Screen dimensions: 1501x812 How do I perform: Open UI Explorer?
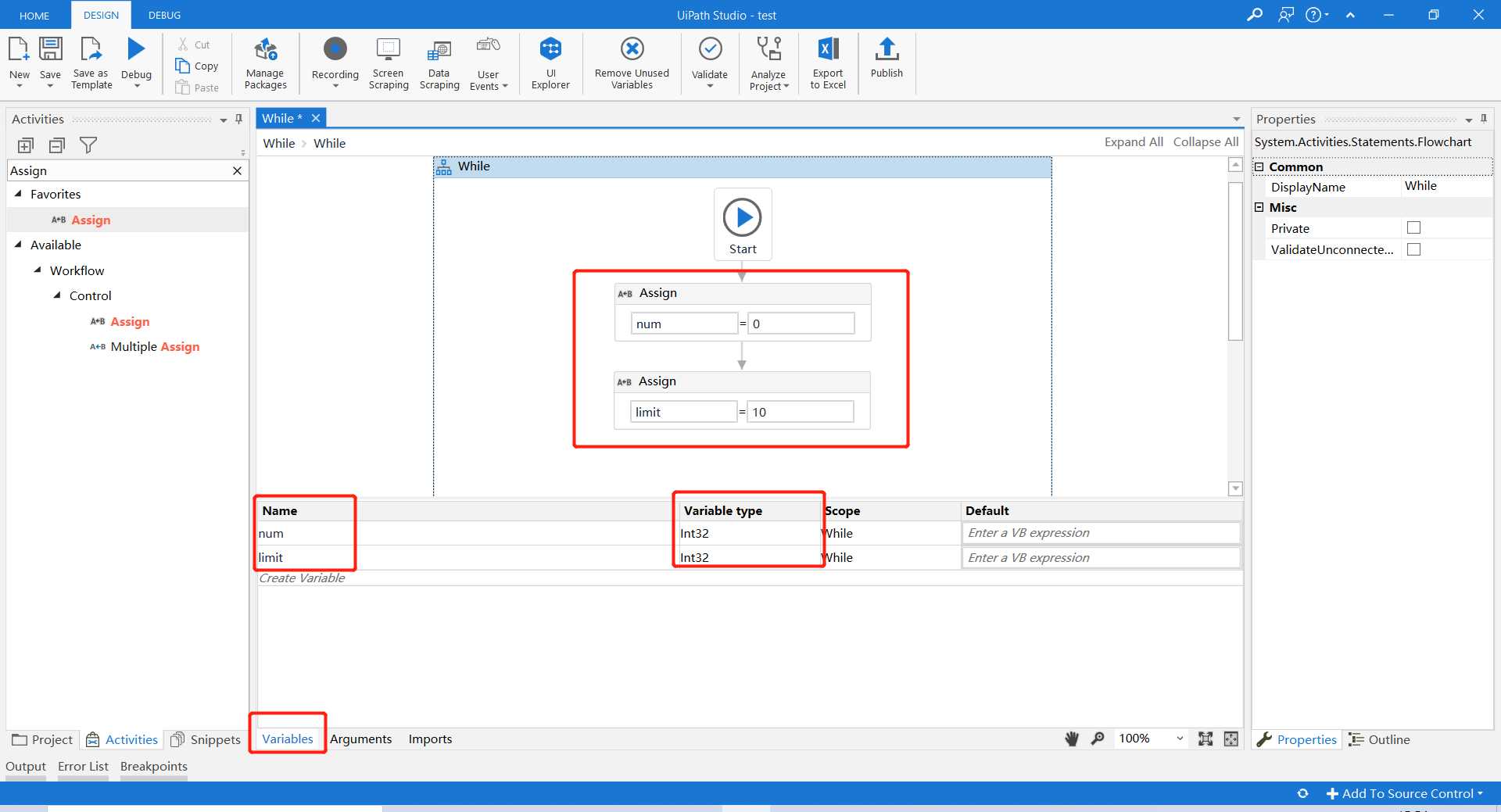click(x=550, y=63)
